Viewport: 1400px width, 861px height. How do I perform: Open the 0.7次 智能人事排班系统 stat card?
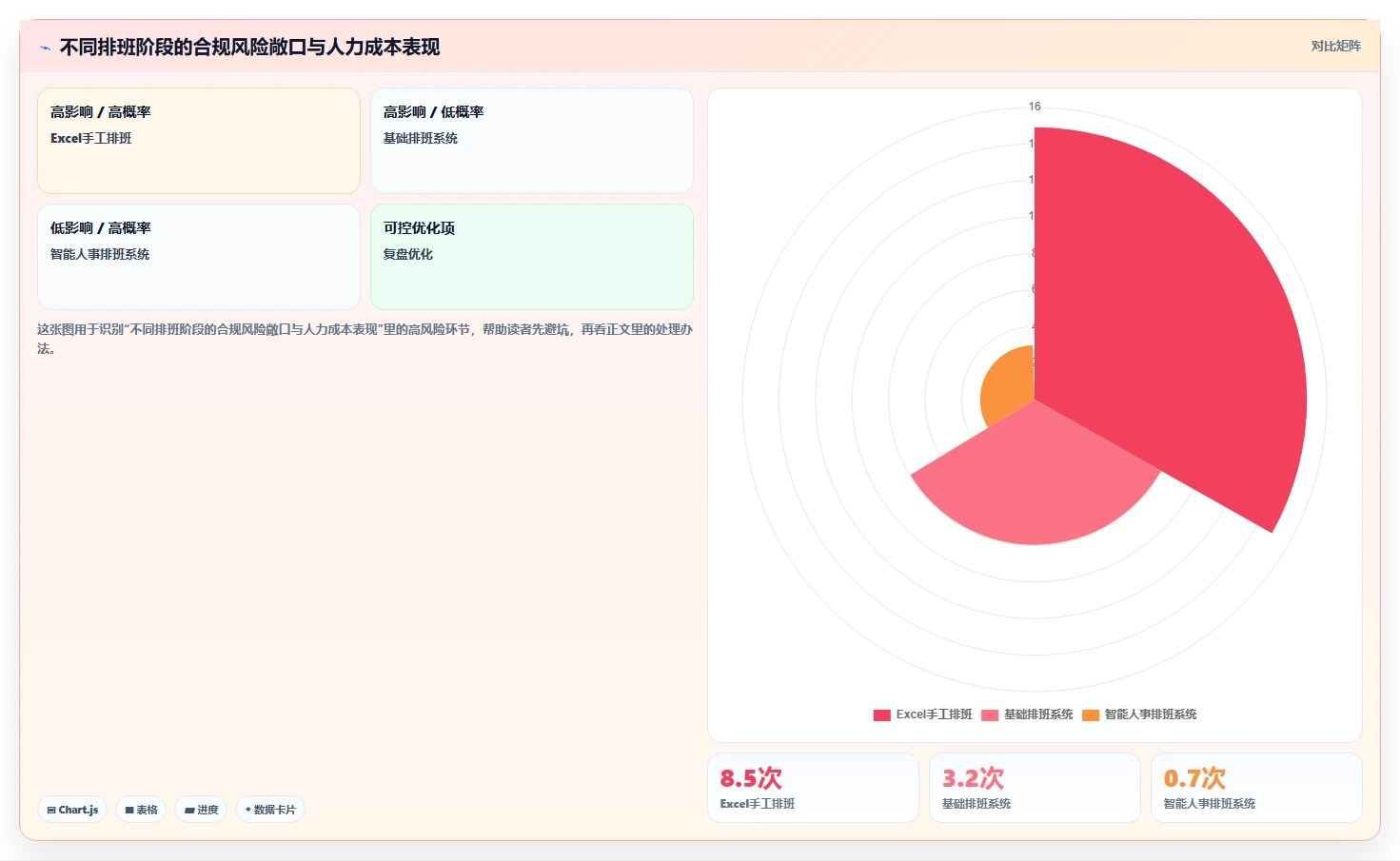click(x=1256, y=788)
